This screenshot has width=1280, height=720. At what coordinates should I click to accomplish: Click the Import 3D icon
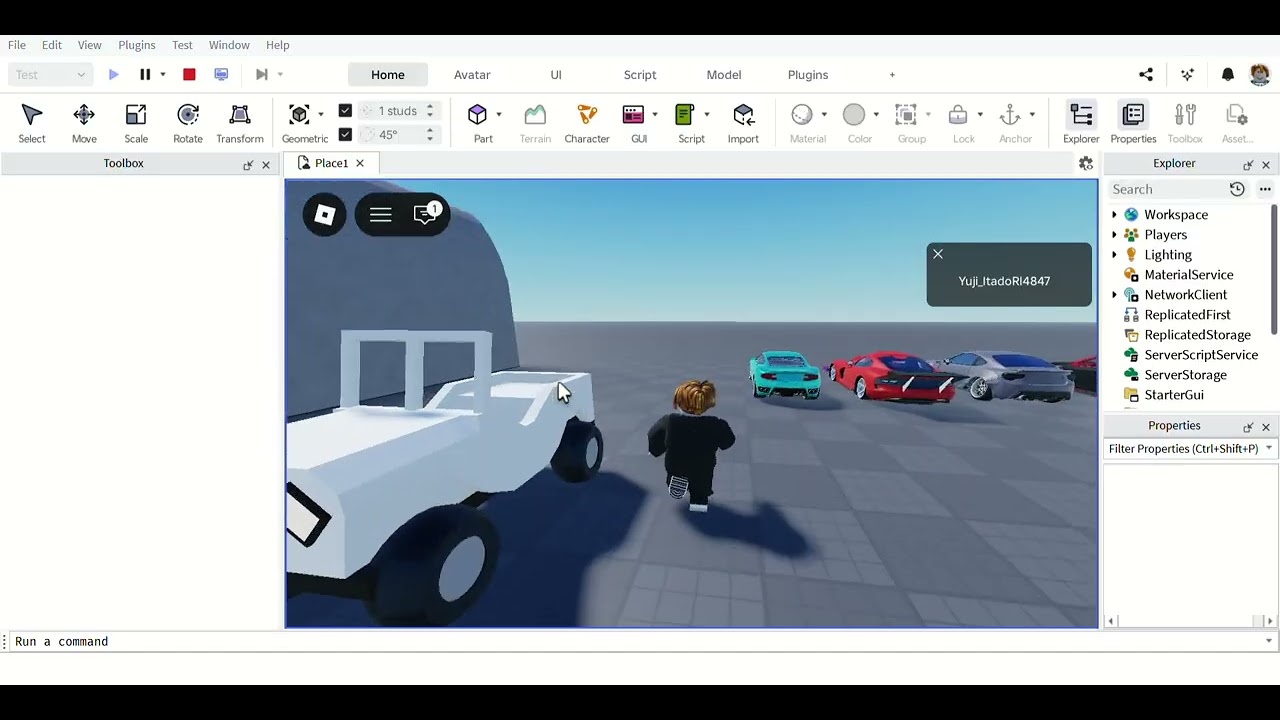(743, 114)
